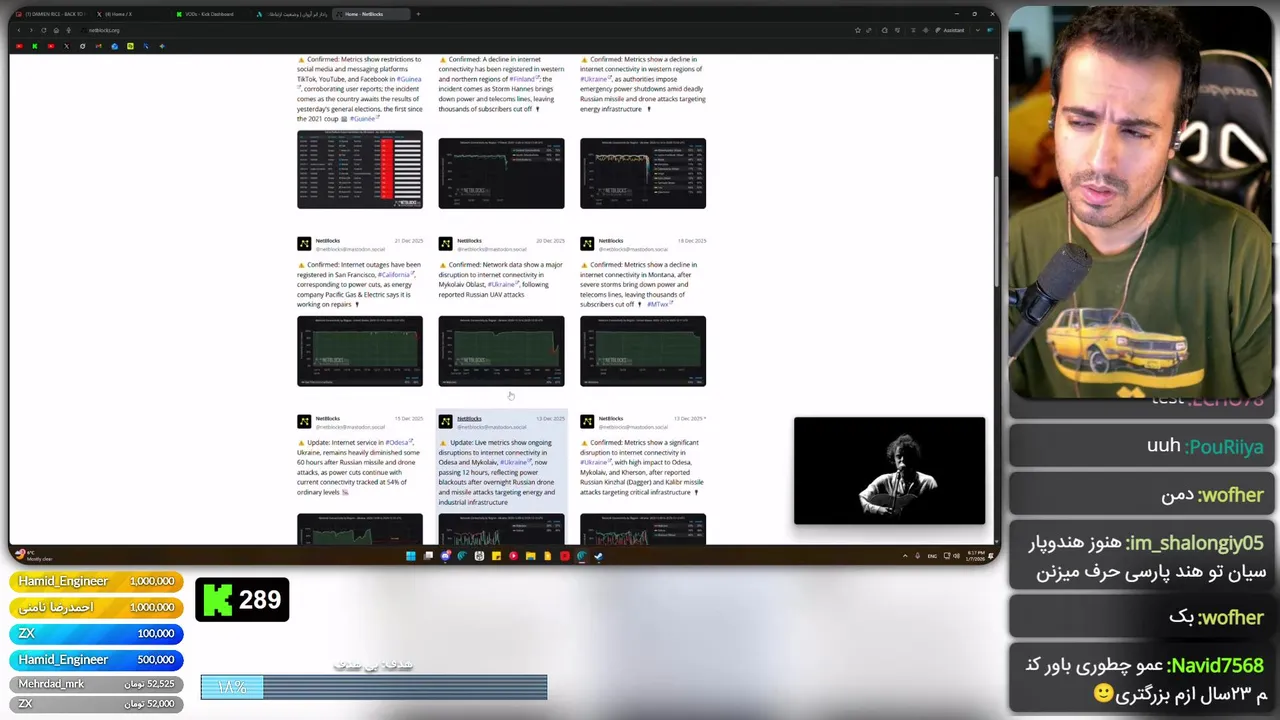The height and width of the screenshot is (720, 1280).
Task: Open the volume control in system tray
Action: 957,556
